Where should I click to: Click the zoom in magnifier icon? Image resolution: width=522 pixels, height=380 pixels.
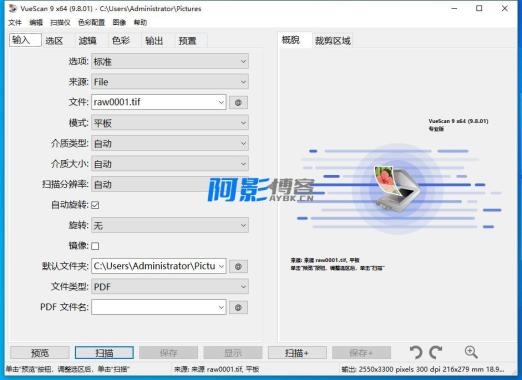[x=471, y=352]
